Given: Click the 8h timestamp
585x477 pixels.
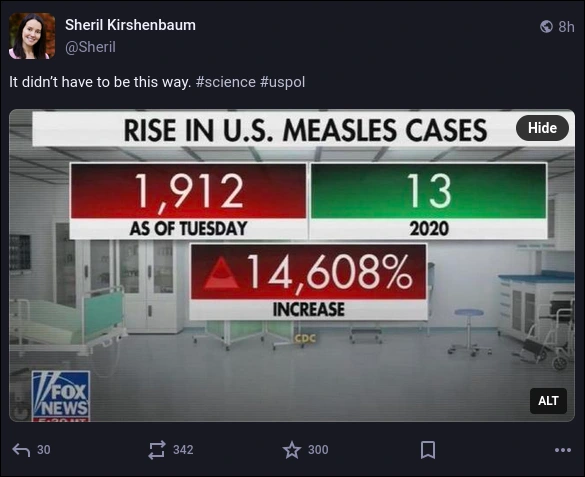Looking at the screenshot, I should [x=566, y=27].
